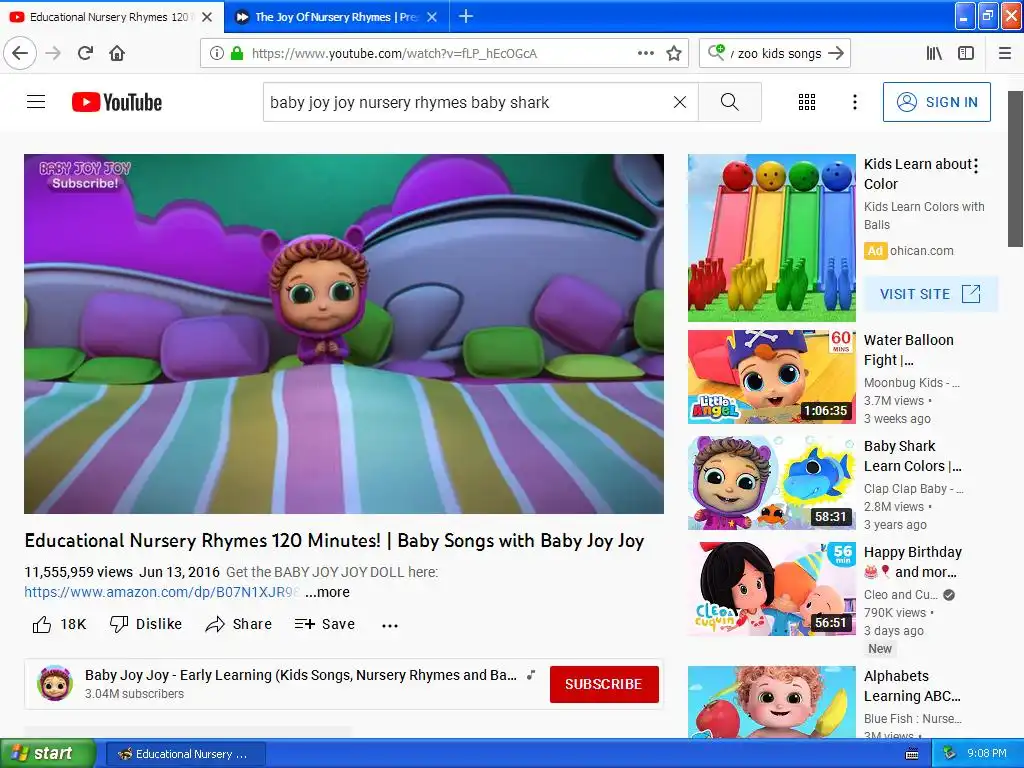Like the video with thumbs up icon
The height and width of the screenshot is (768, 1024).
coord(42,624)
